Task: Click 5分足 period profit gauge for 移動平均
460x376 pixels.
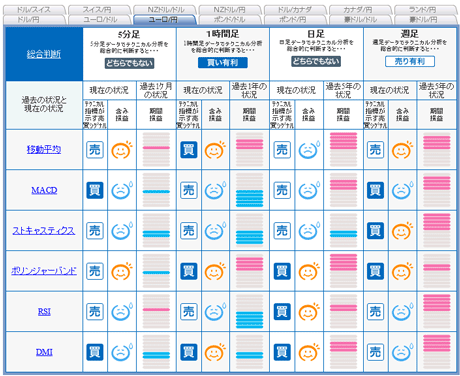Action: pos(156,150)
